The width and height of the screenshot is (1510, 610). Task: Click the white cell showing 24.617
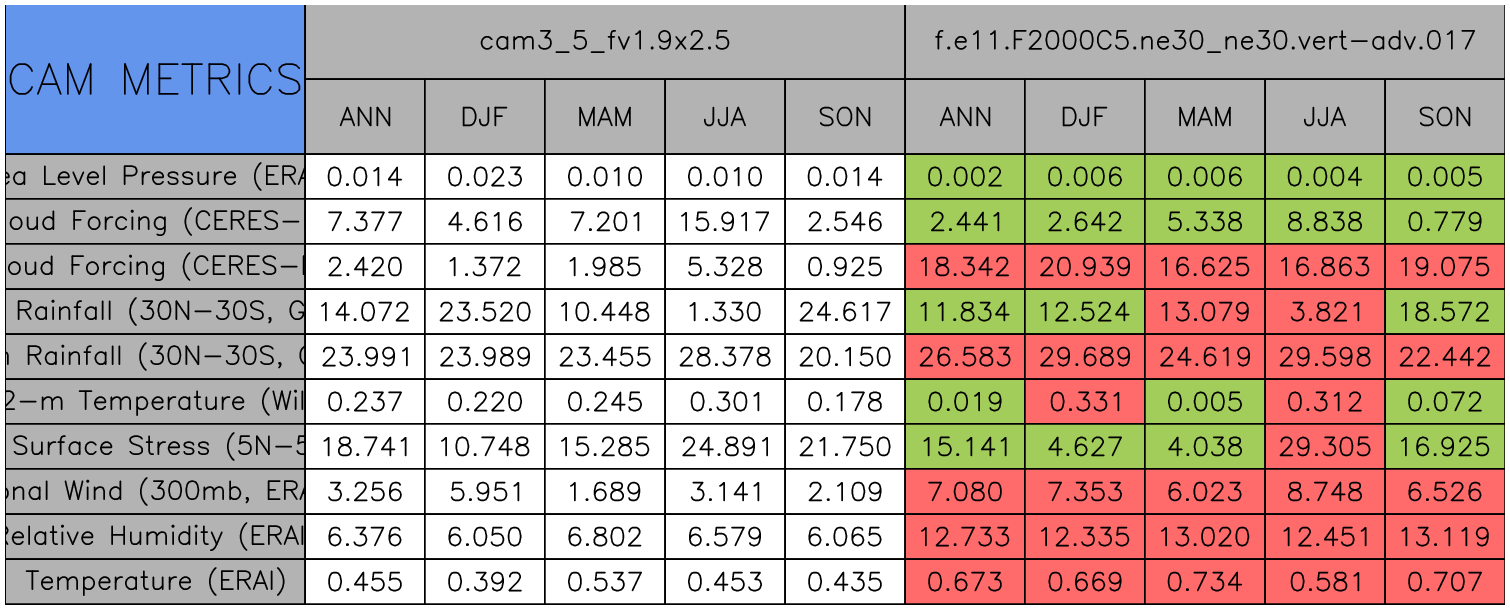(845, 312)
